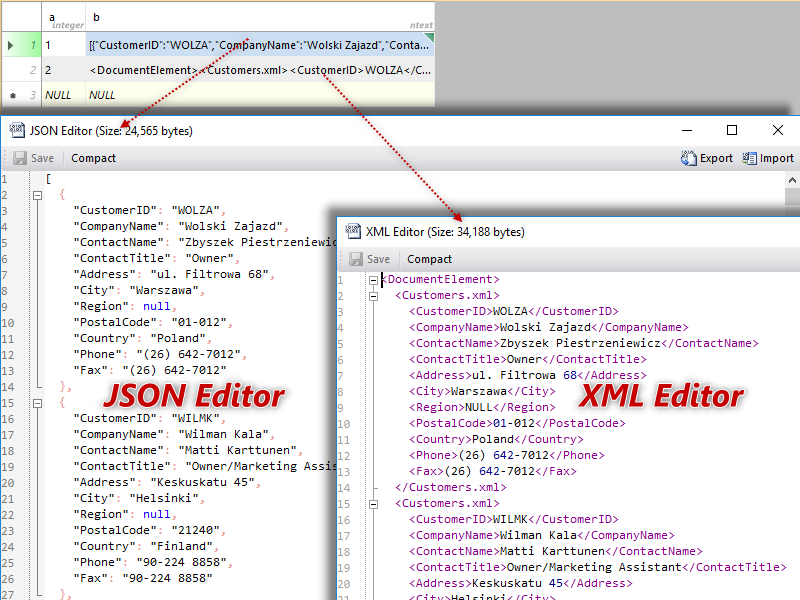
Task: Click the first "Region": null line after Warszawa
Action: (x=125, y=306)
